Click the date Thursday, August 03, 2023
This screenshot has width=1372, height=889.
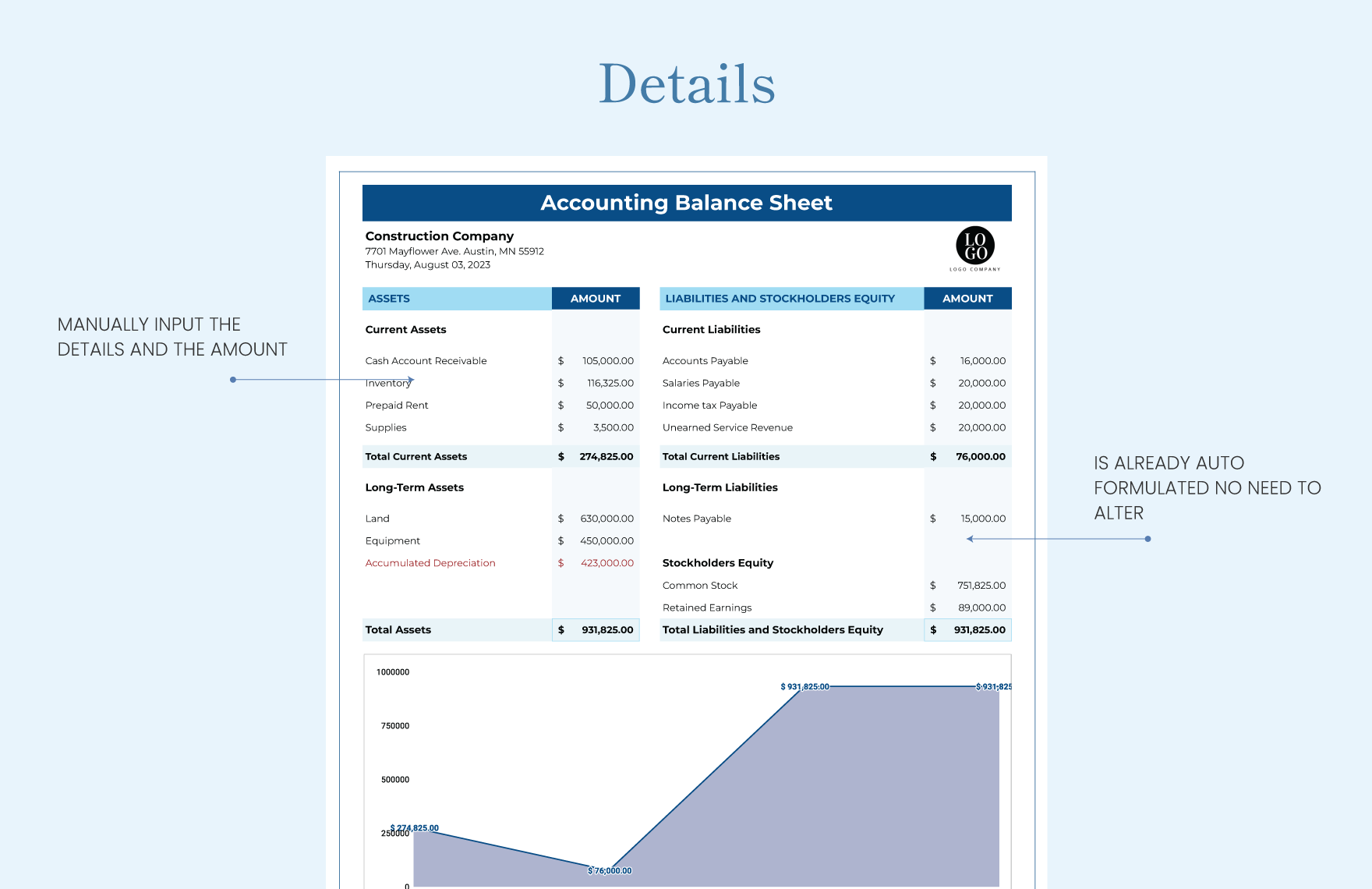(x=428, y=265)
